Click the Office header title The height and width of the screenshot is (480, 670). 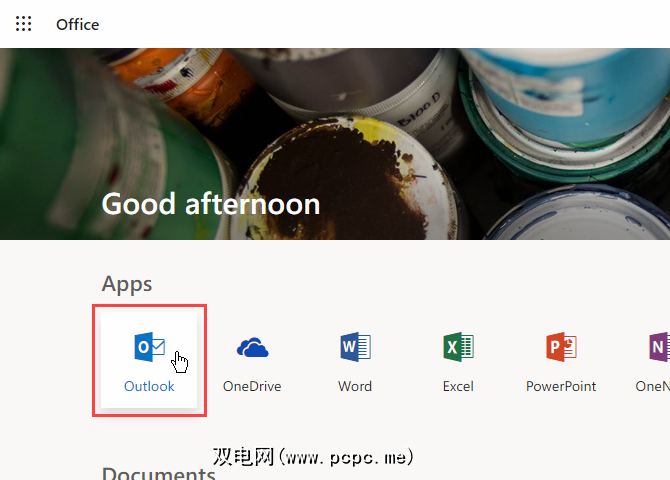pos(77,24)
